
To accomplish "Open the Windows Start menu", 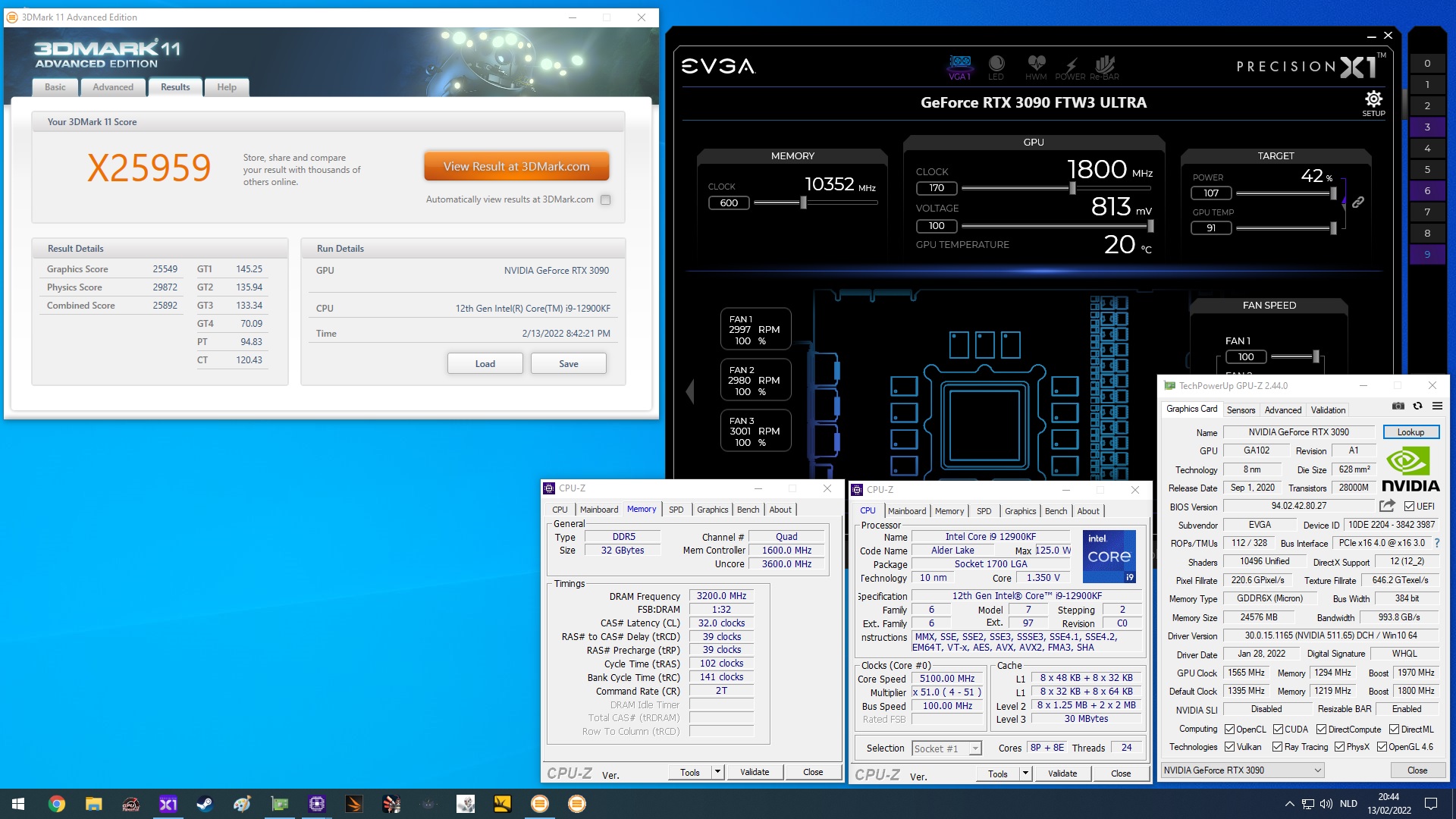I will (18, 804).
